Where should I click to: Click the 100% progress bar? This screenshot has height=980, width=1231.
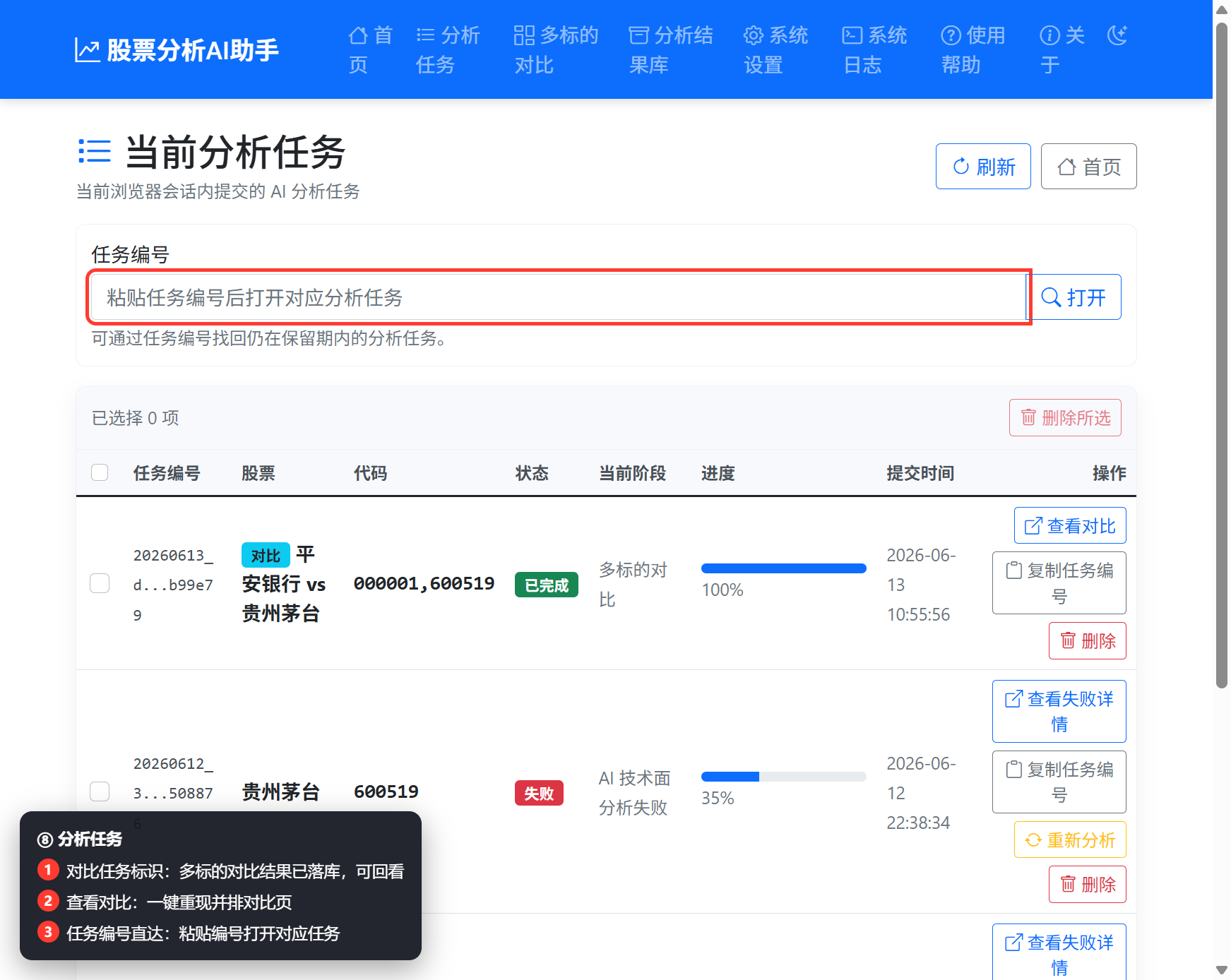pos(784,568)
